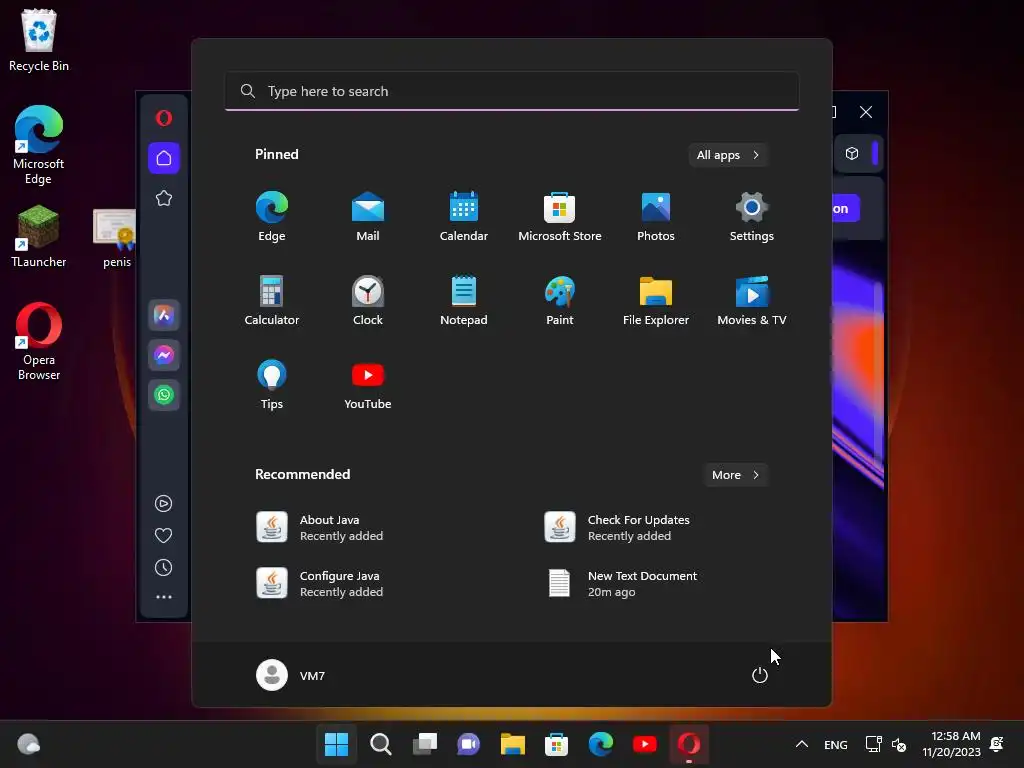Open clock showing 12:58 AM

coord(952,744)
